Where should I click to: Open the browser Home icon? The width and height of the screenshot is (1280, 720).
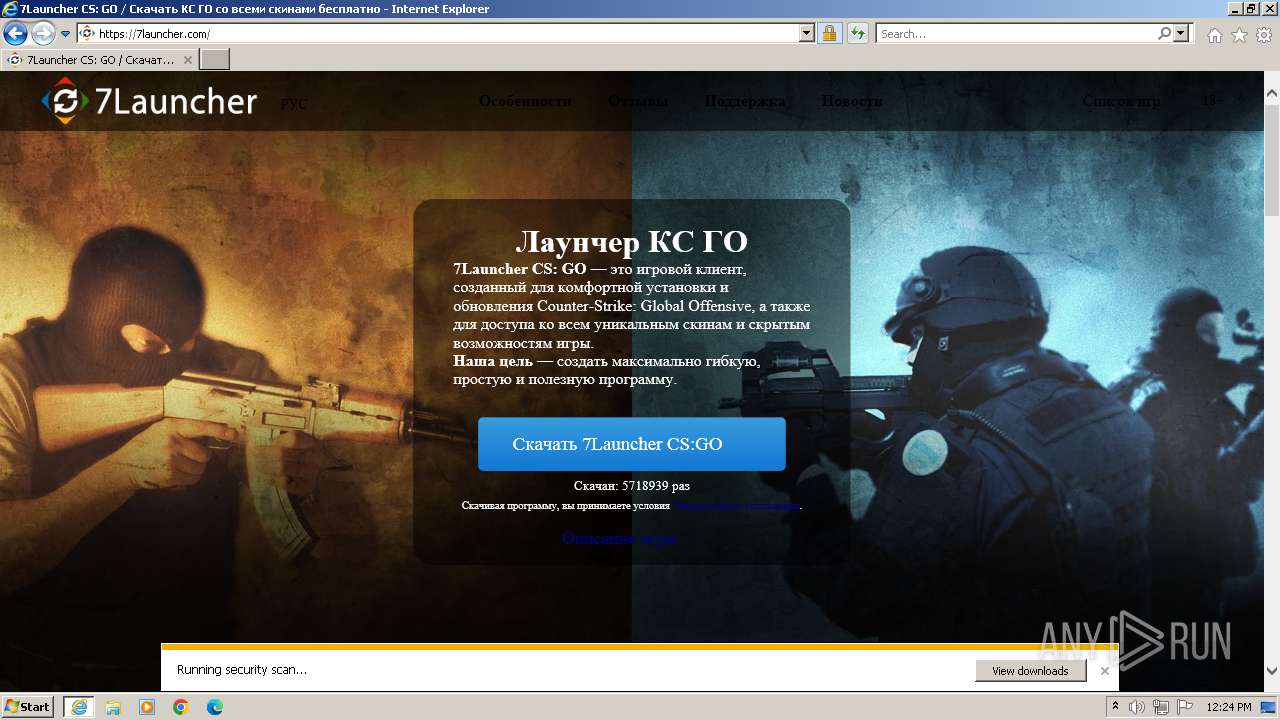coord(1214,35)
